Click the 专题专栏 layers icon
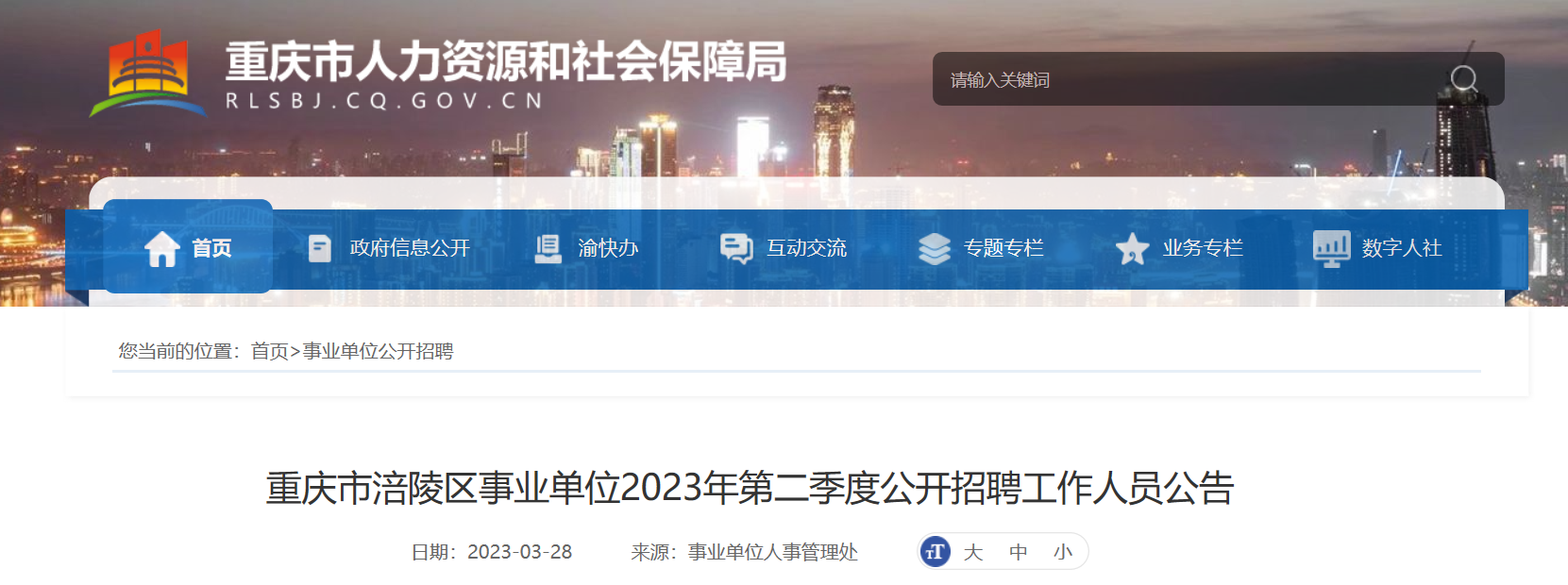 coord(935,248)
